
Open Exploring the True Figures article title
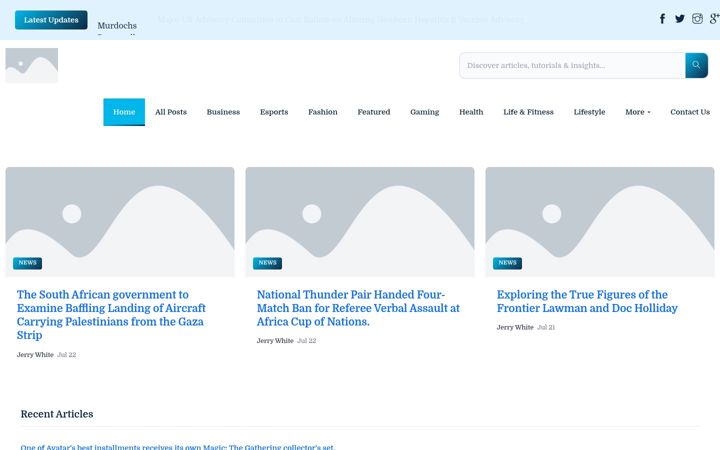click(587, 301)
